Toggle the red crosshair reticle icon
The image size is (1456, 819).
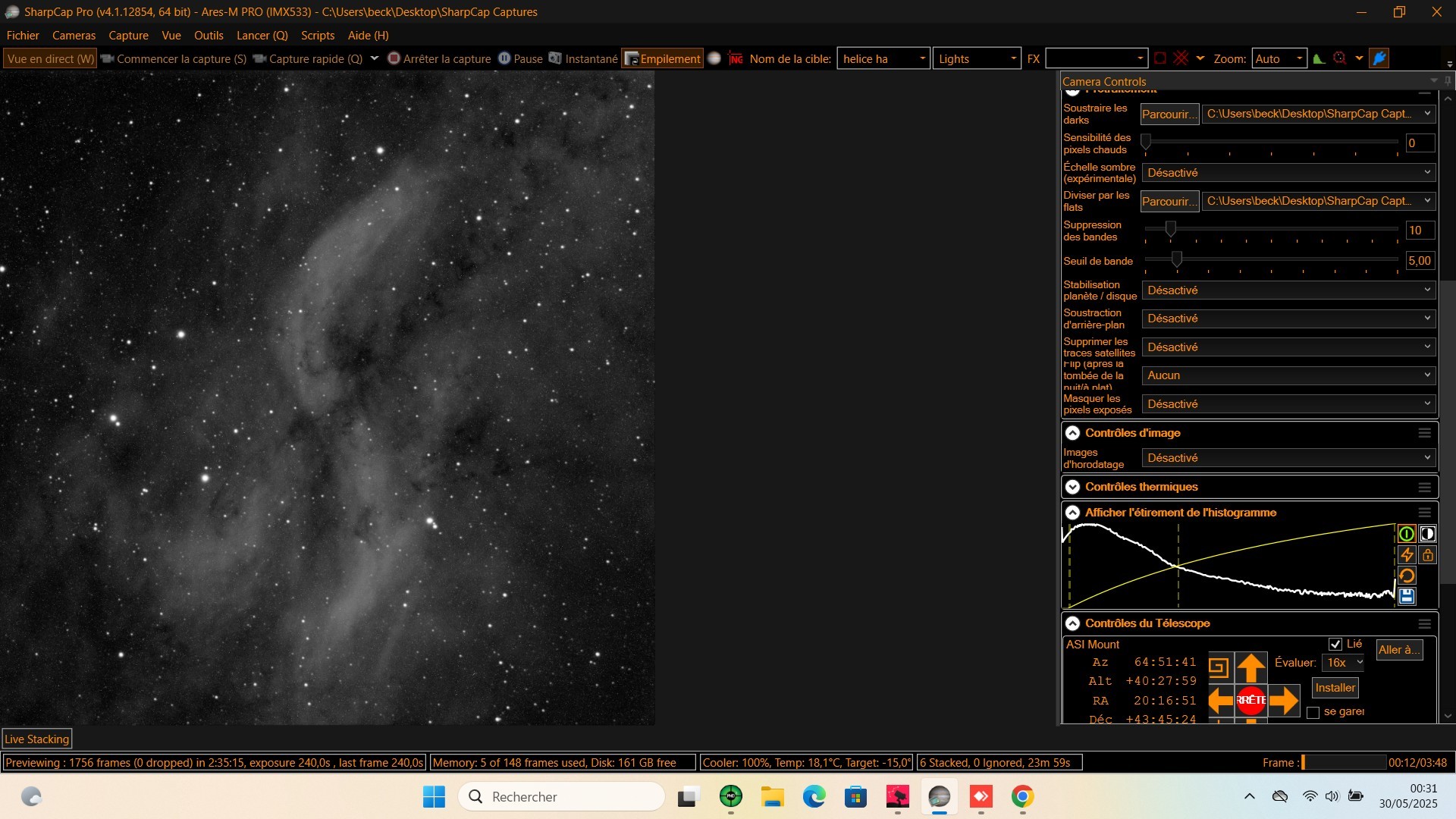tap(1181, 58)
